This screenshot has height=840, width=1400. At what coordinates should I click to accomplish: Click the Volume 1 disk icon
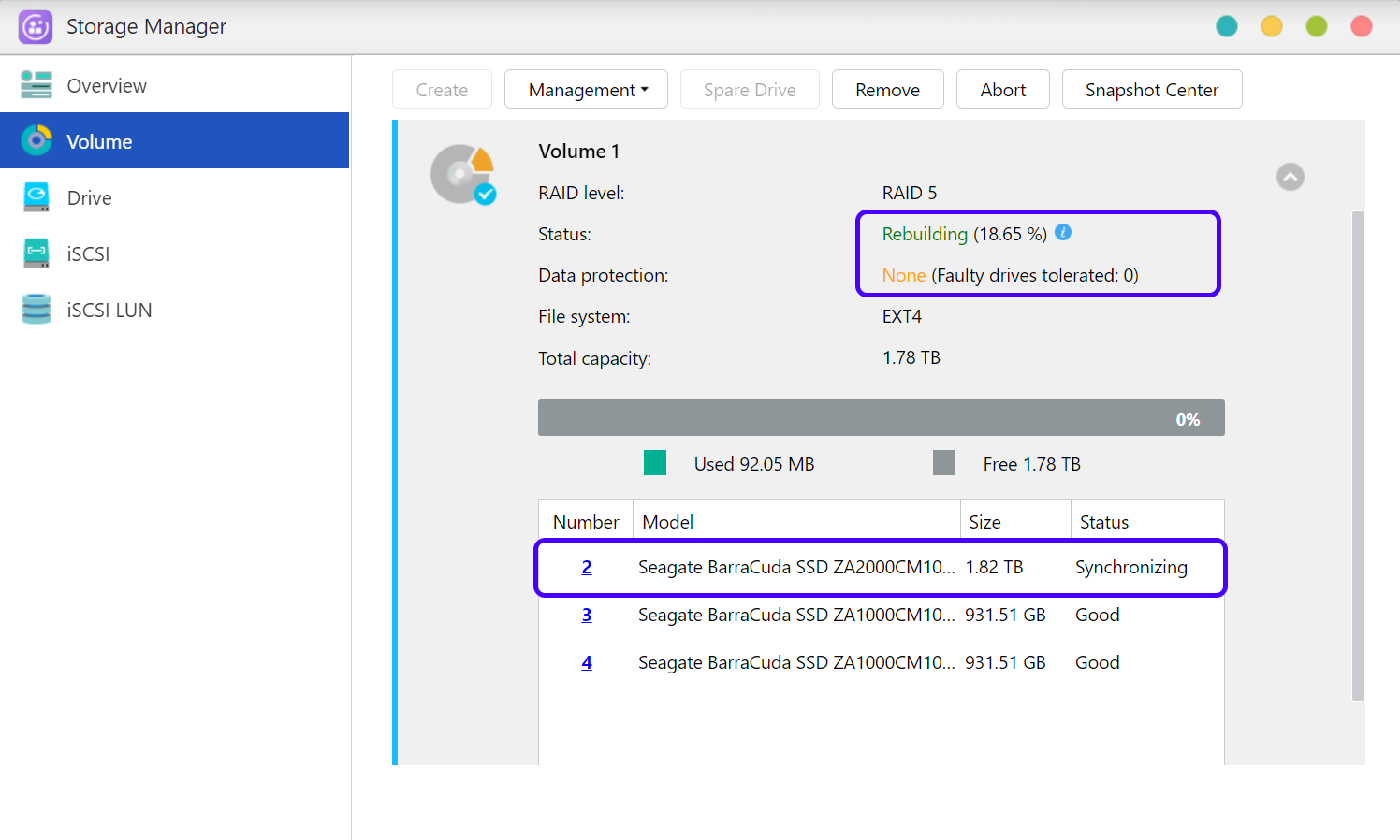(462, 174)
